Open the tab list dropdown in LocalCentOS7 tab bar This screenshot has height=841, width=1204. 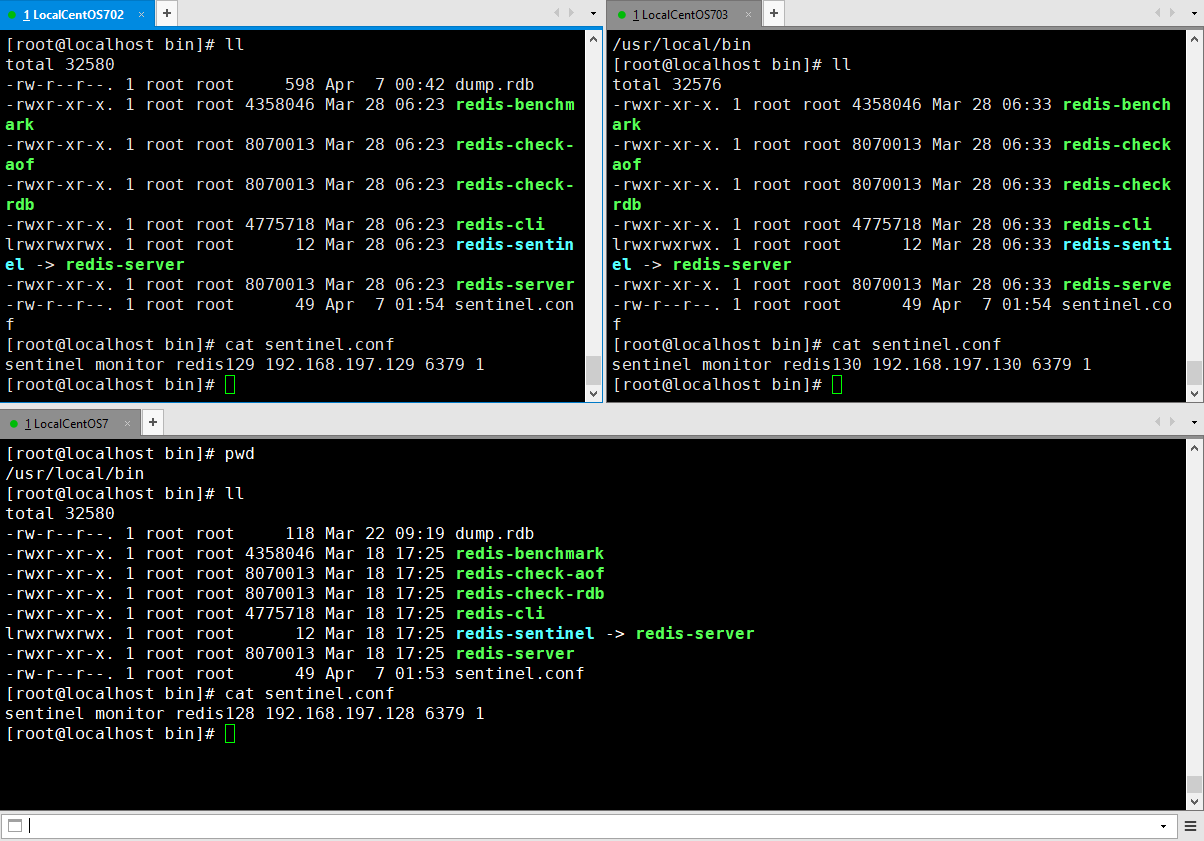pos(1193,423)
